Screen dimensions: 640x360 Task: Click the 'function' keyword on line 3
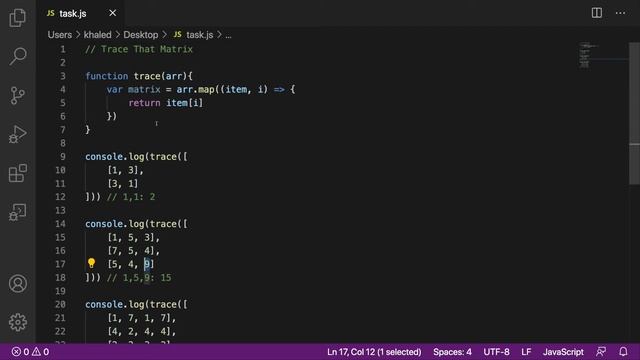pos(107,76)
